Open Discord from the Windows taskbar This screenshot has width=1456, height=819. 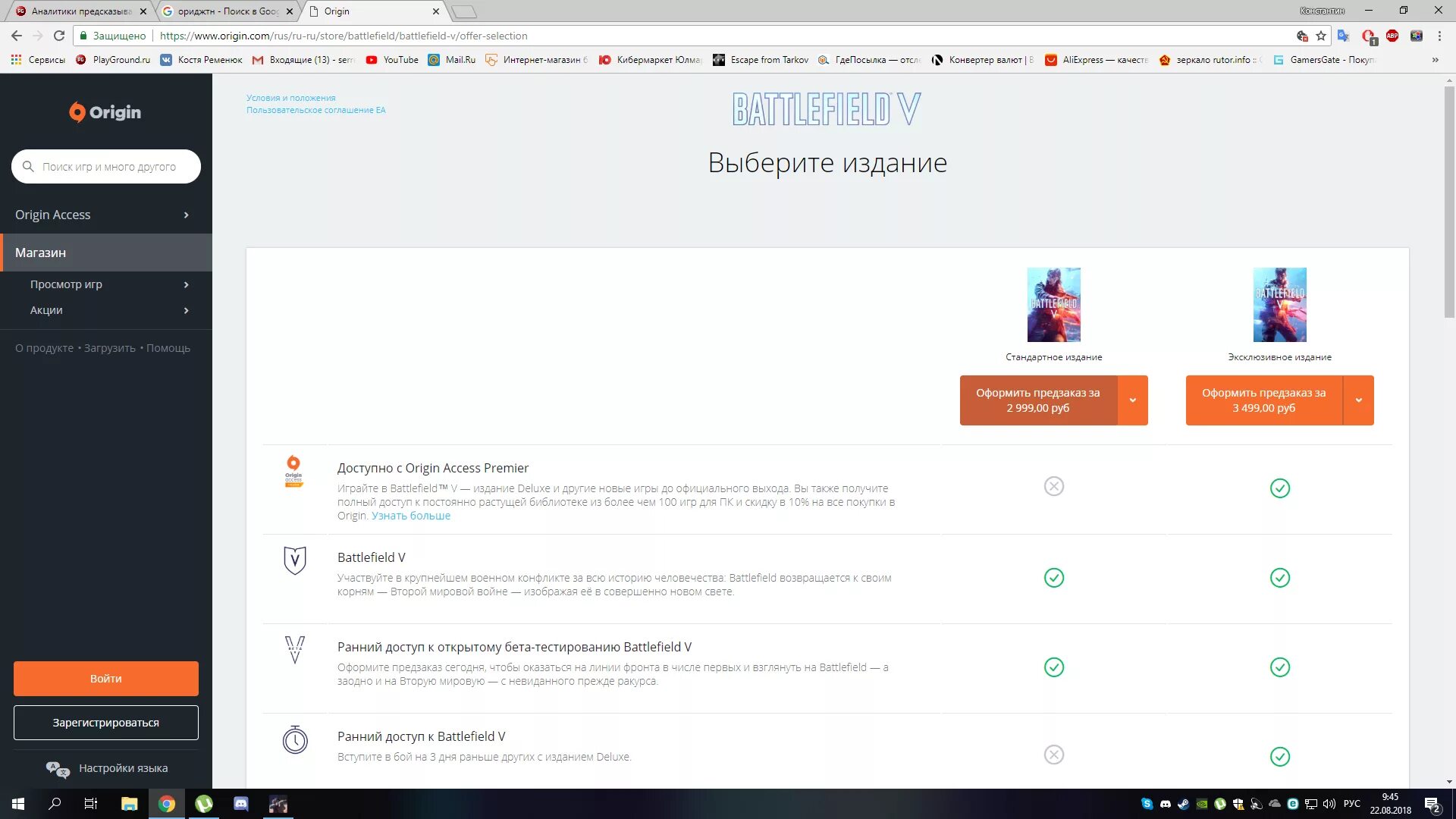[241, 804]
